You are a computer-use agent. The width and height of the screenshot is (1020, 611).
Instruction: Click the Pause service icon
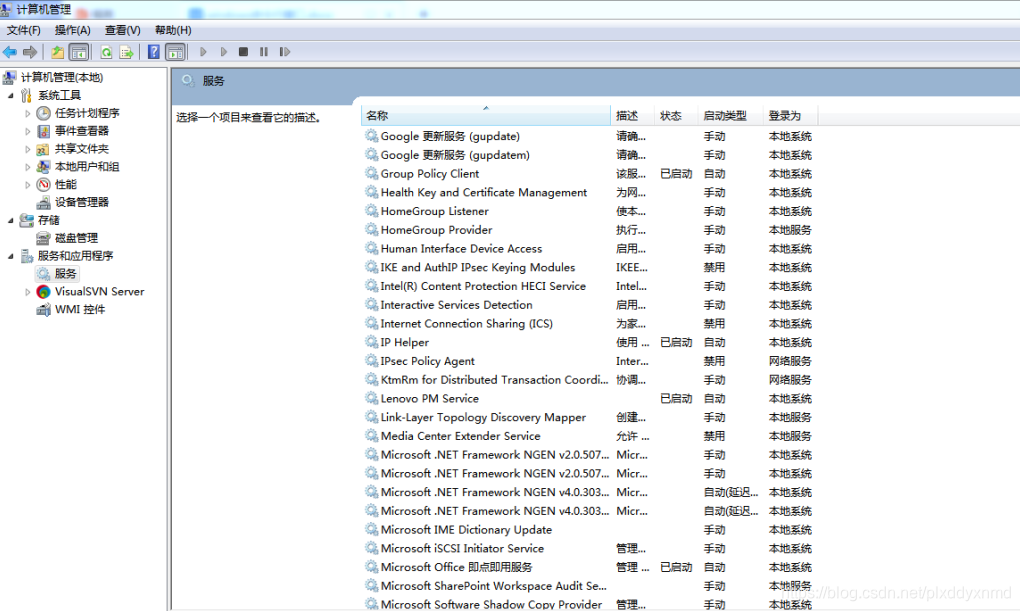[263, 52]
